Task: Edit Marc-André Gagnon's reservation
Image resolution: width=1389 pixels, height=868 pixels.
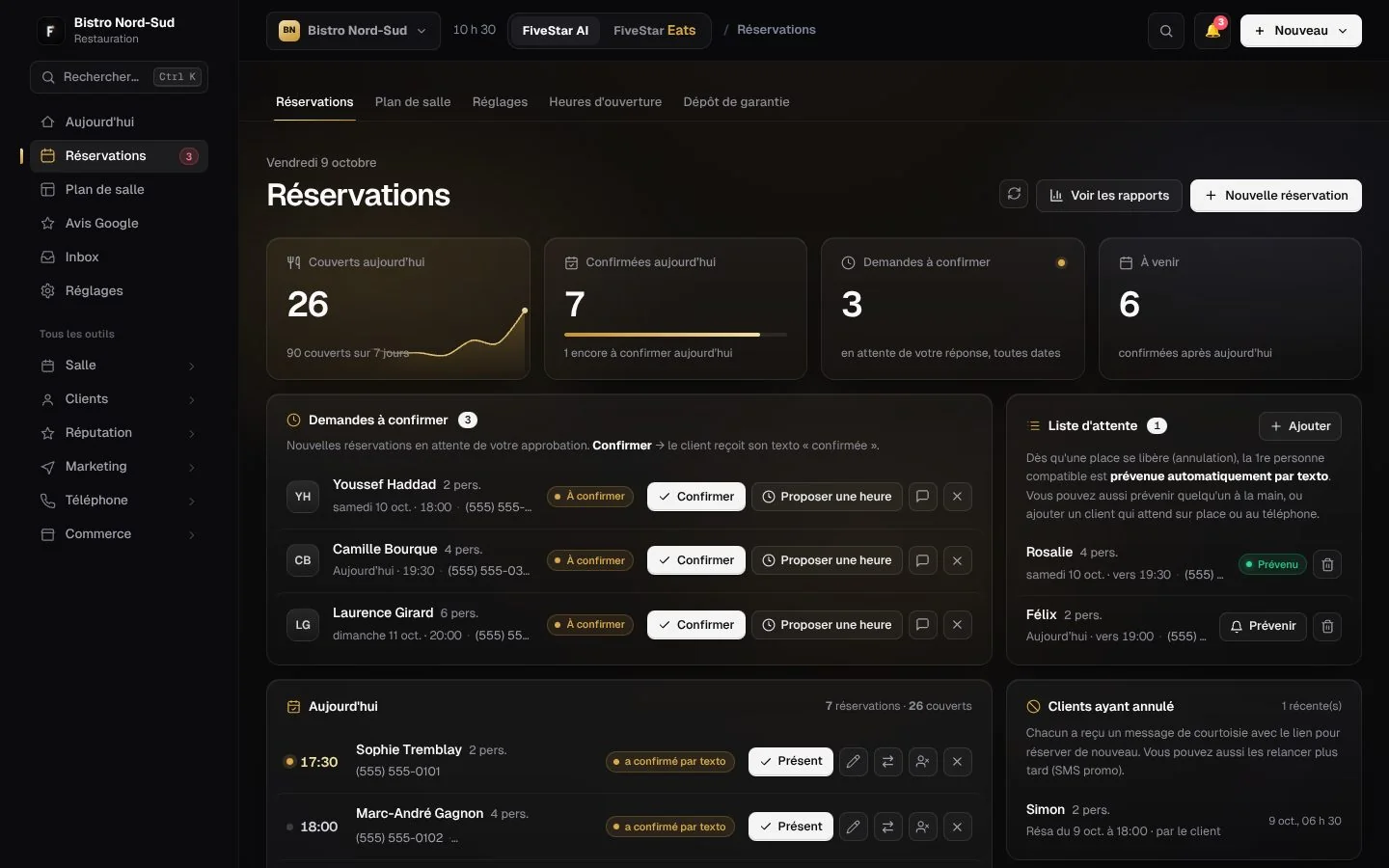Action: coord(853,827)
